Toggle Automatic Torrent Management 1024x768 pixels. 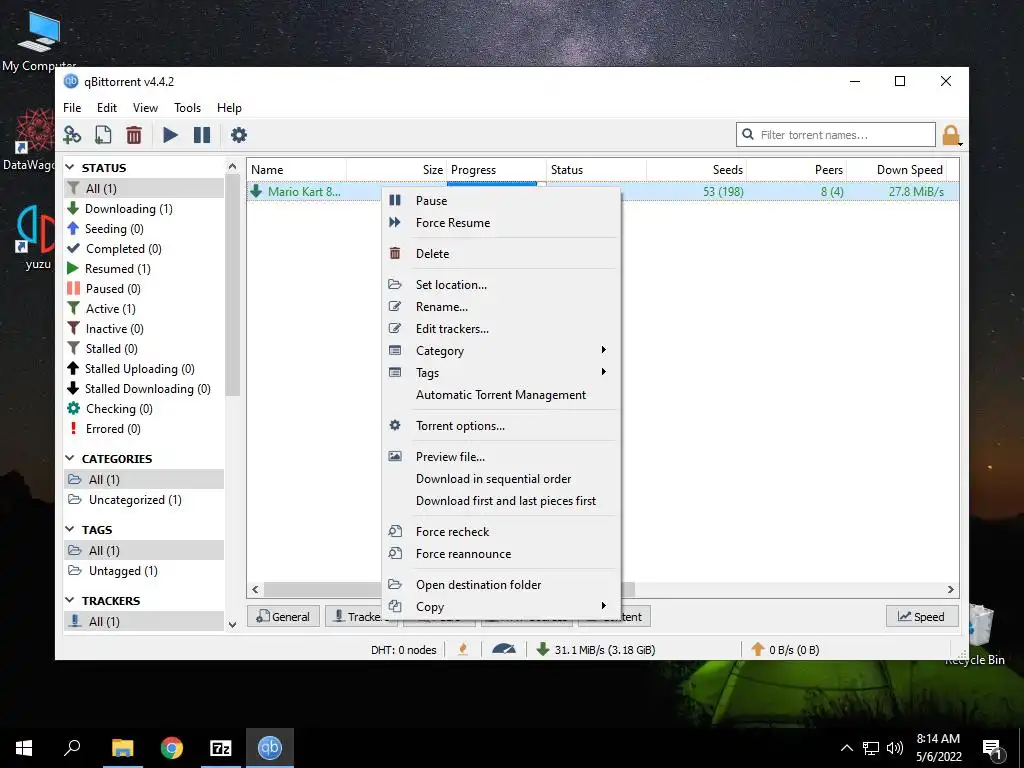tap(500, 395)
